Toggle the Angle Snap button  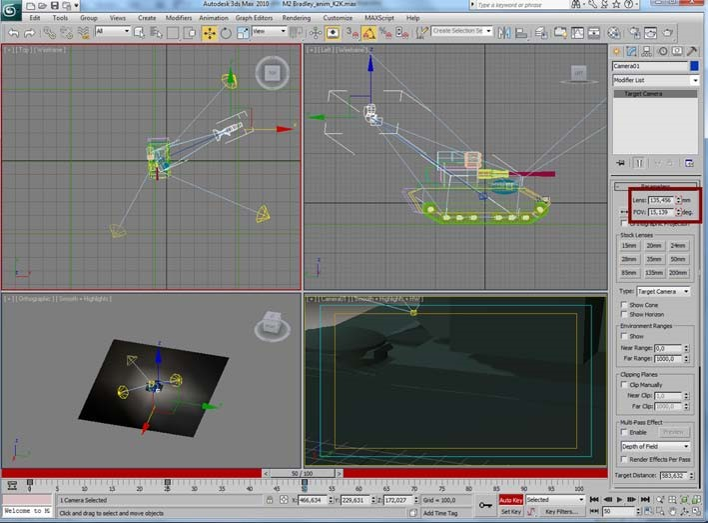point(369,33)
